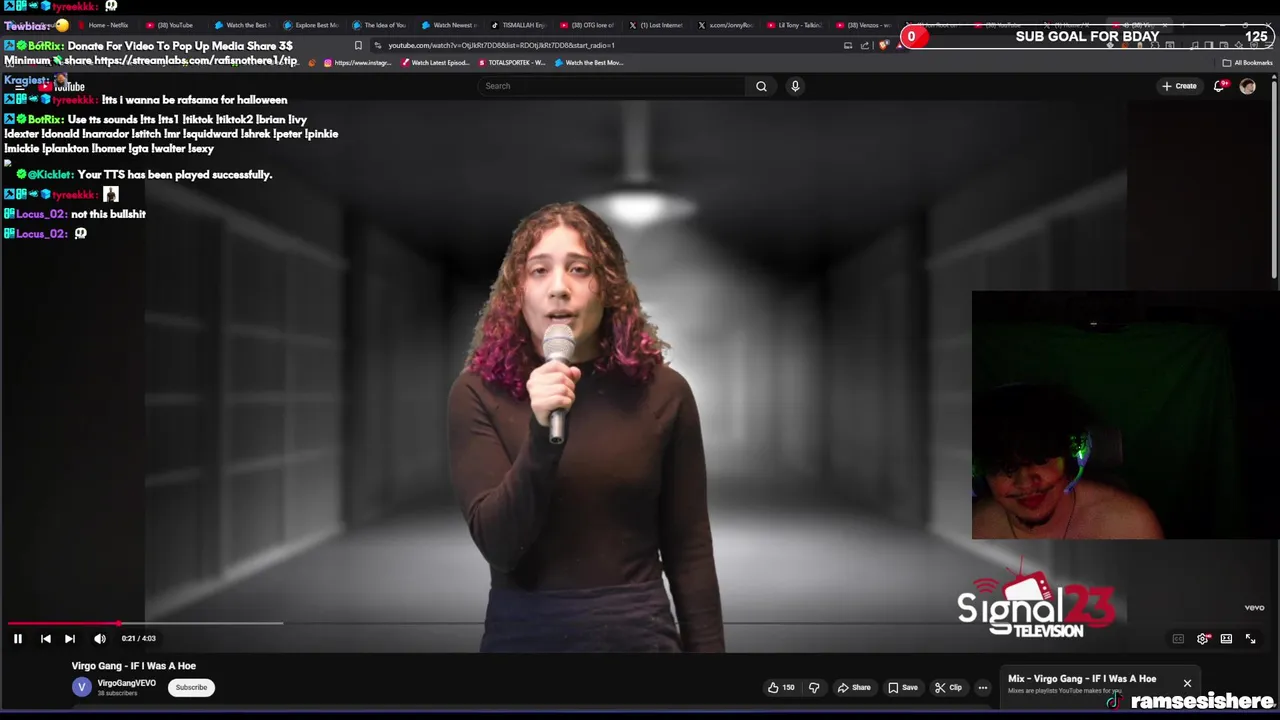Open Watch Latest Episod bookmark
The width and height of the screenshot is (1280, 720).
point(435,63)
